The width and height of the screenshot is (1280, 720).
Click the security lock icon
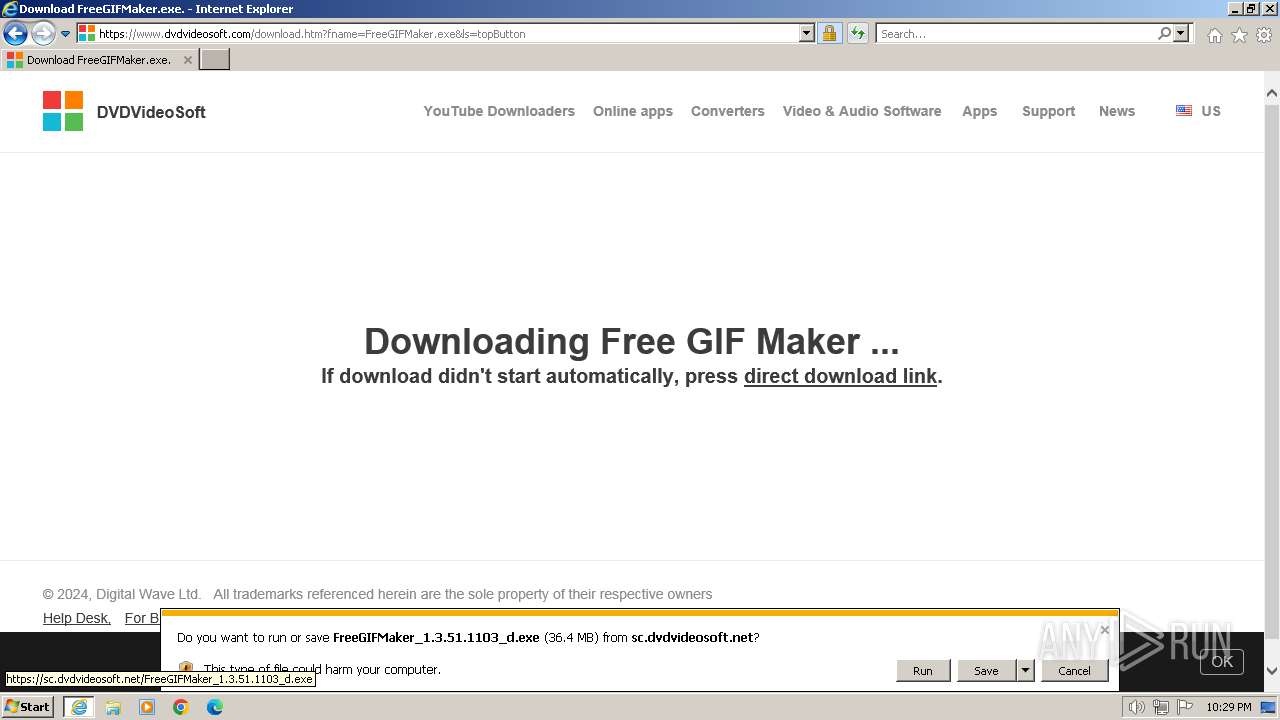[829, 33]
